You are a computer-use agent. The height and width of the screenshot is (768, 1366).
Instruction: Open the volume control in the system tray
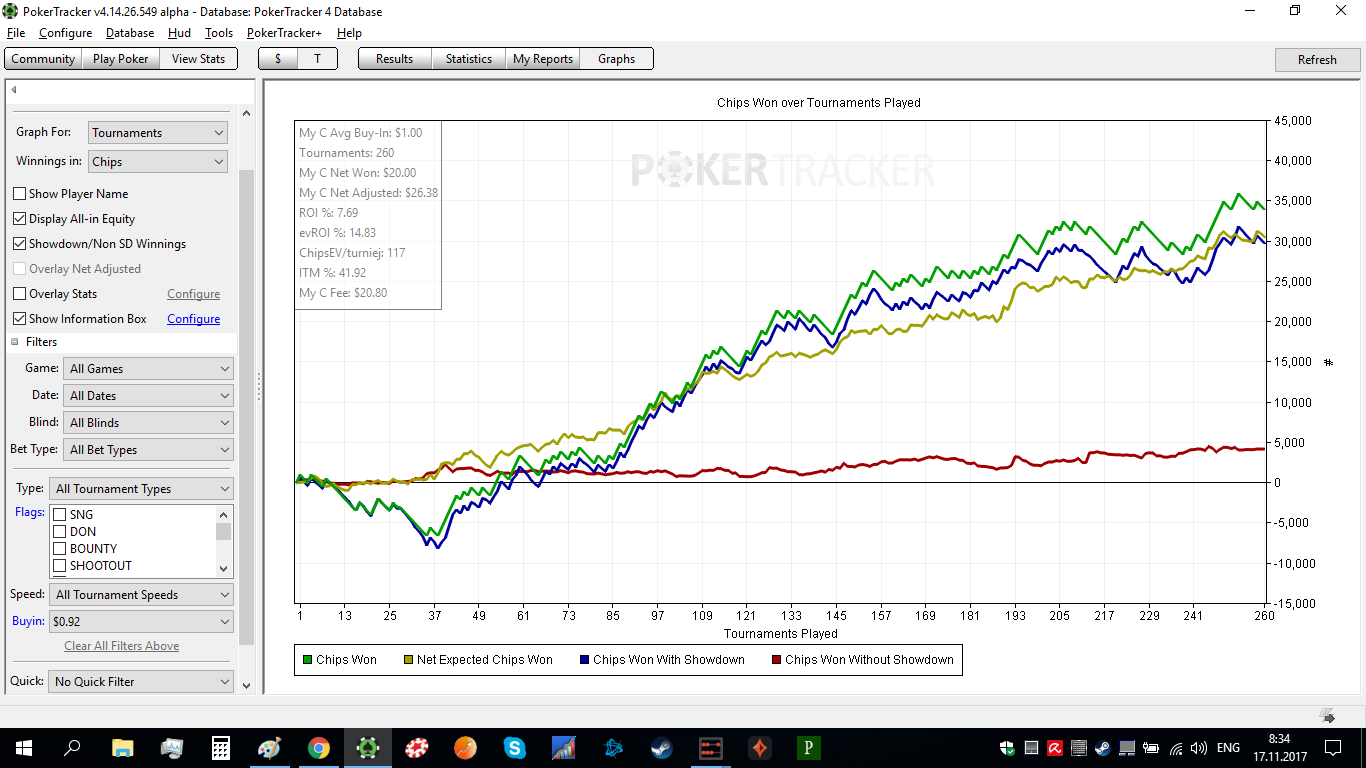point(1198,748)
